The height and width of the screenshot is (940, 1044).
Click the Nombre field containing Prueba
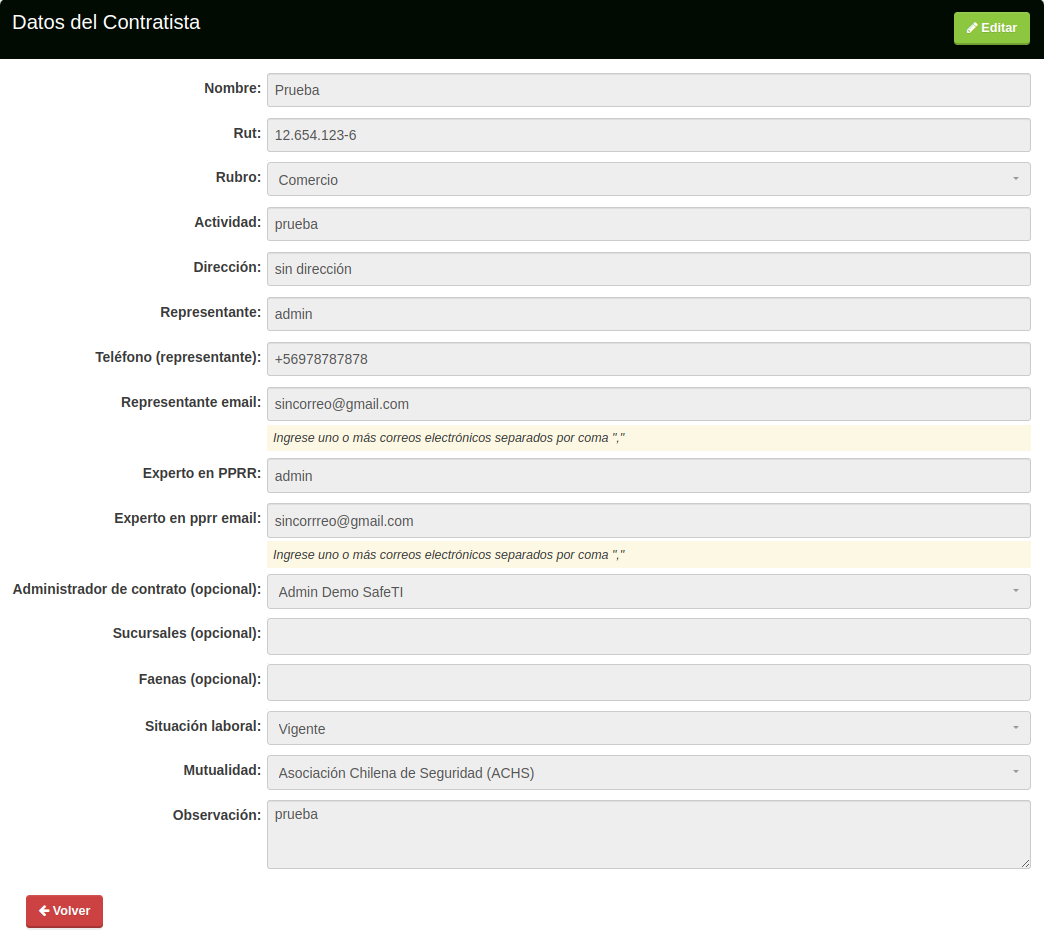click(x=648, y=90)
